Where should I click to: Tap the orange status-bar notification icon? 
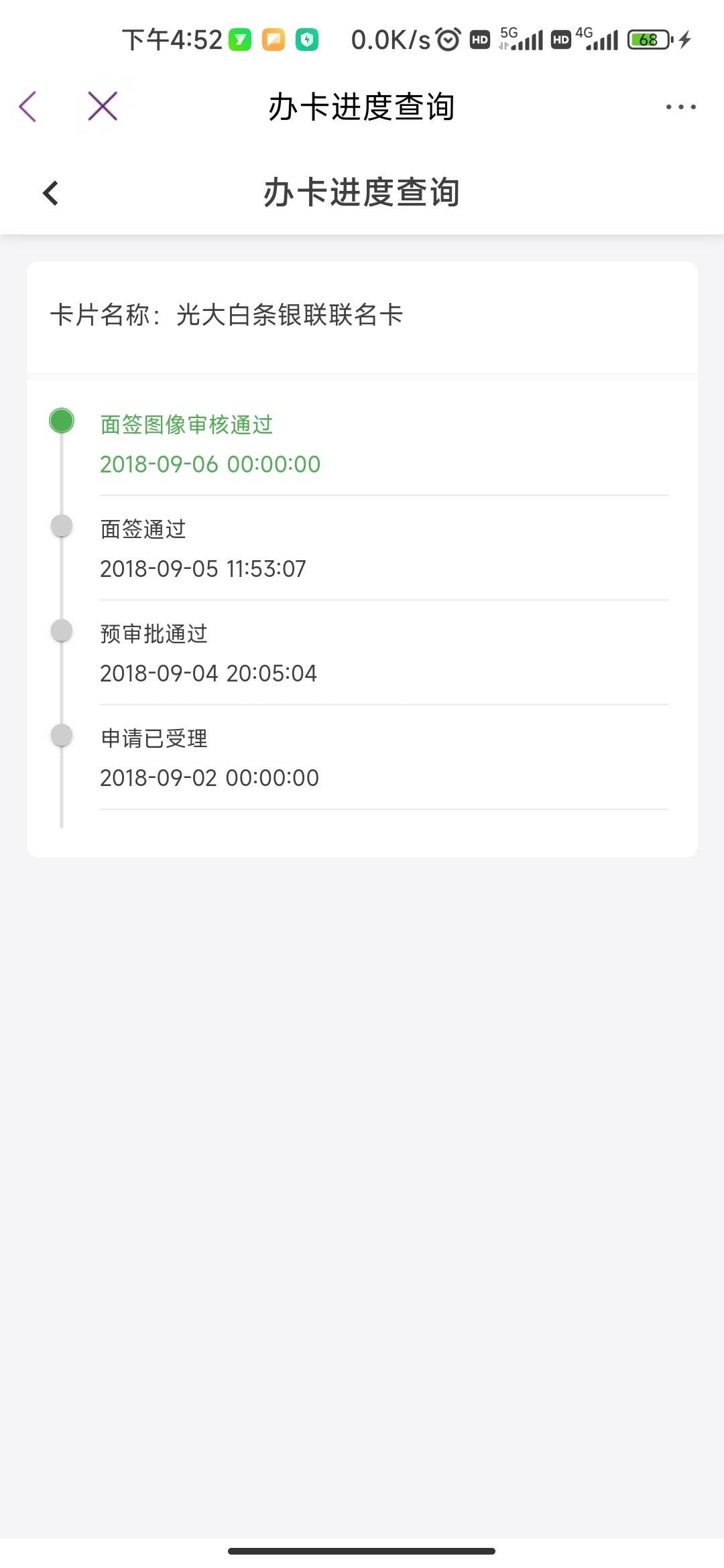(274, 40)
